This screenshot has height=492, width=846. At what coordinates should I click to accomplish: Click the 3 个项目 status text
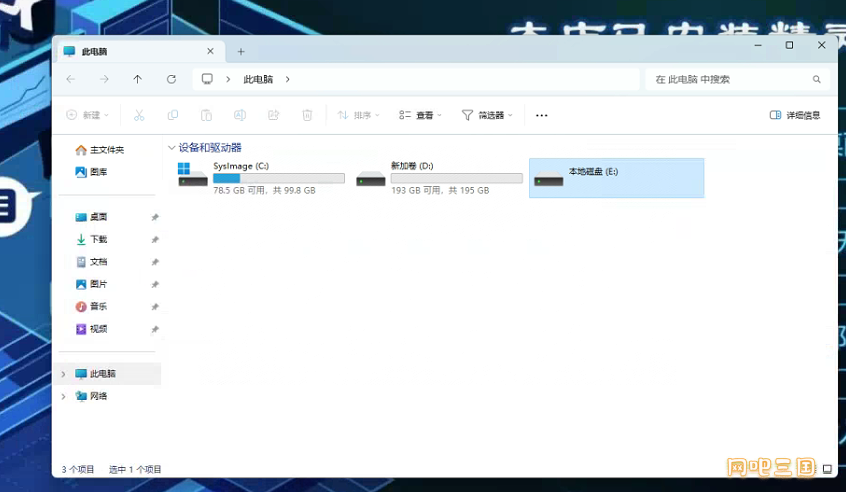pos(78,469)
